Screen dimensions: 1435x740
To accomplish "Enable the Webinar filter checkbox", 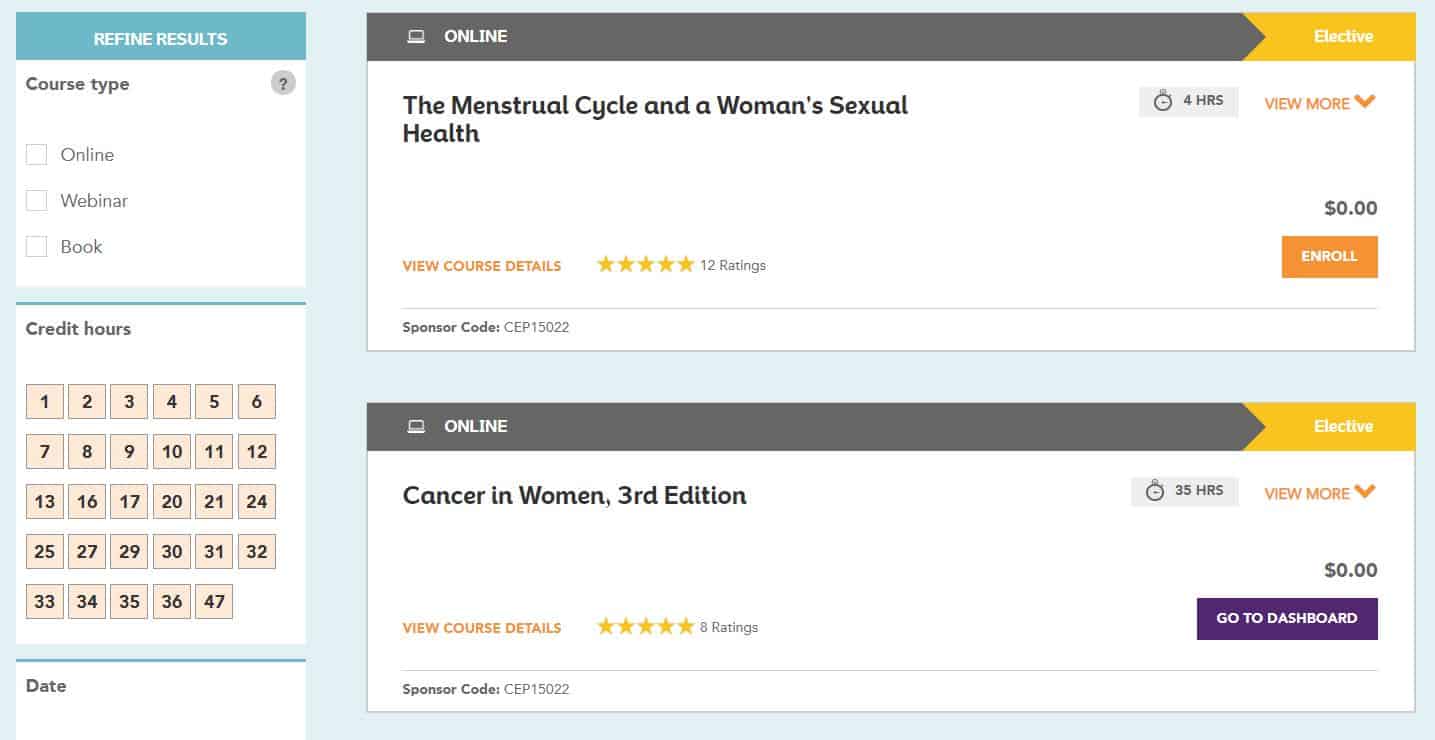I will [x=37, y=200].
